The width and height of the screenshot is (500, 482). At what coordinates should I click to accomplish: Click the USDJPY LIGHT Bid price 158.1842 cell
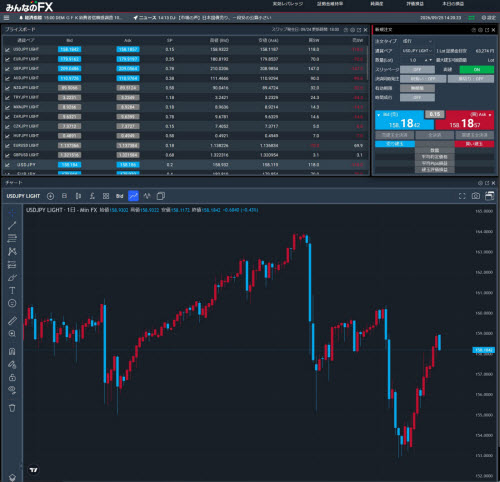coord(70,49)
